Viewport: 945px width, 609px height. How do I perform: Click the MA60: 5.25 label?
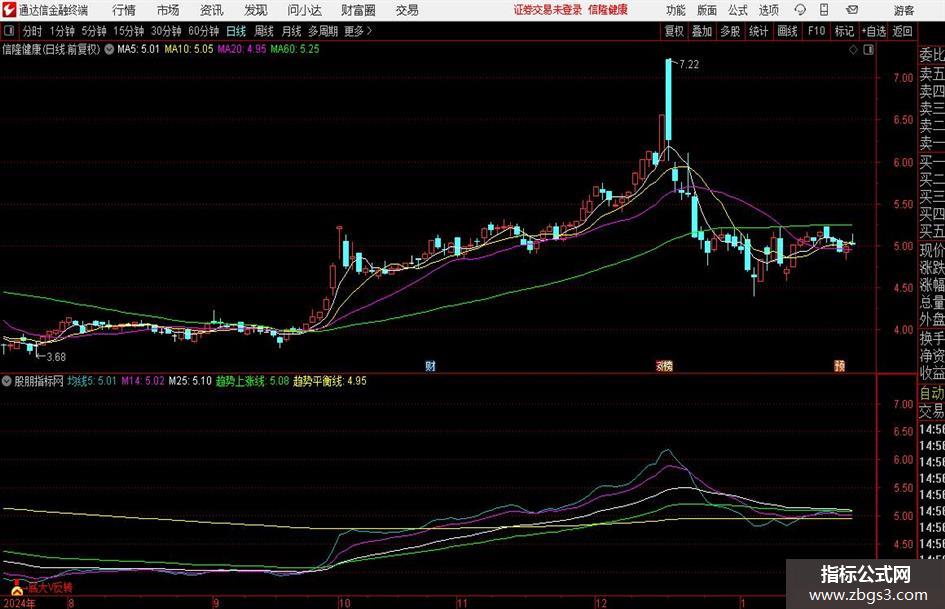tap(295, 49)
